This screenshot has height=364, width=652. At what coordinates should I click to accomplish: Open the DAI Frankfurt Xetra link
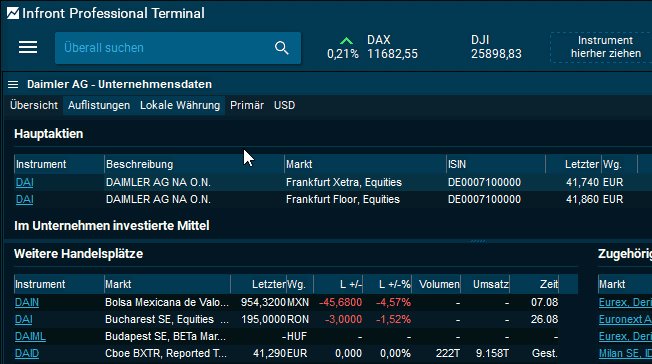point(25,182)
